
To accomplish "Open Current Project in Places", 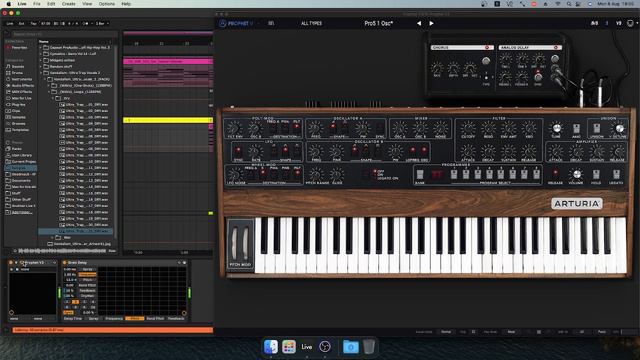I will click(x=21, y=161).
